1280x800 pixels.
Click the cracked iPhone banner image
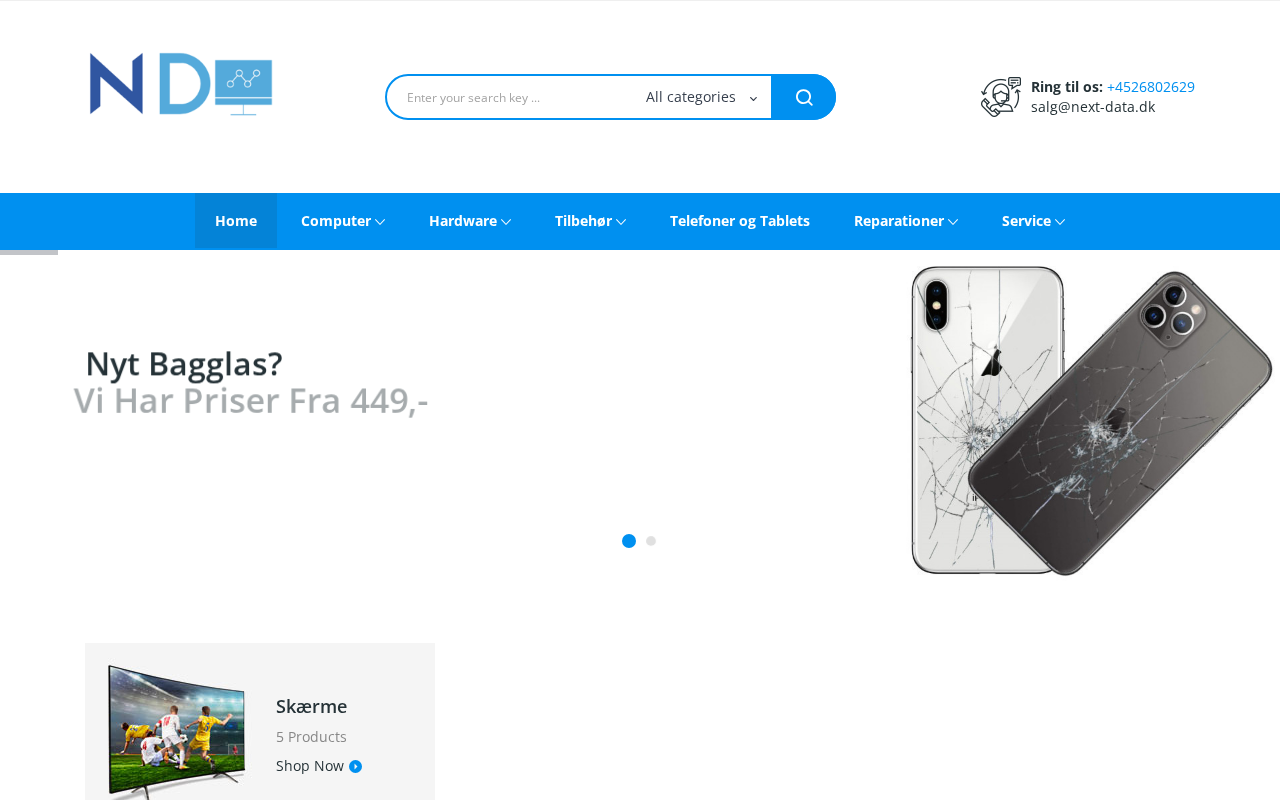coord(1091,421)
